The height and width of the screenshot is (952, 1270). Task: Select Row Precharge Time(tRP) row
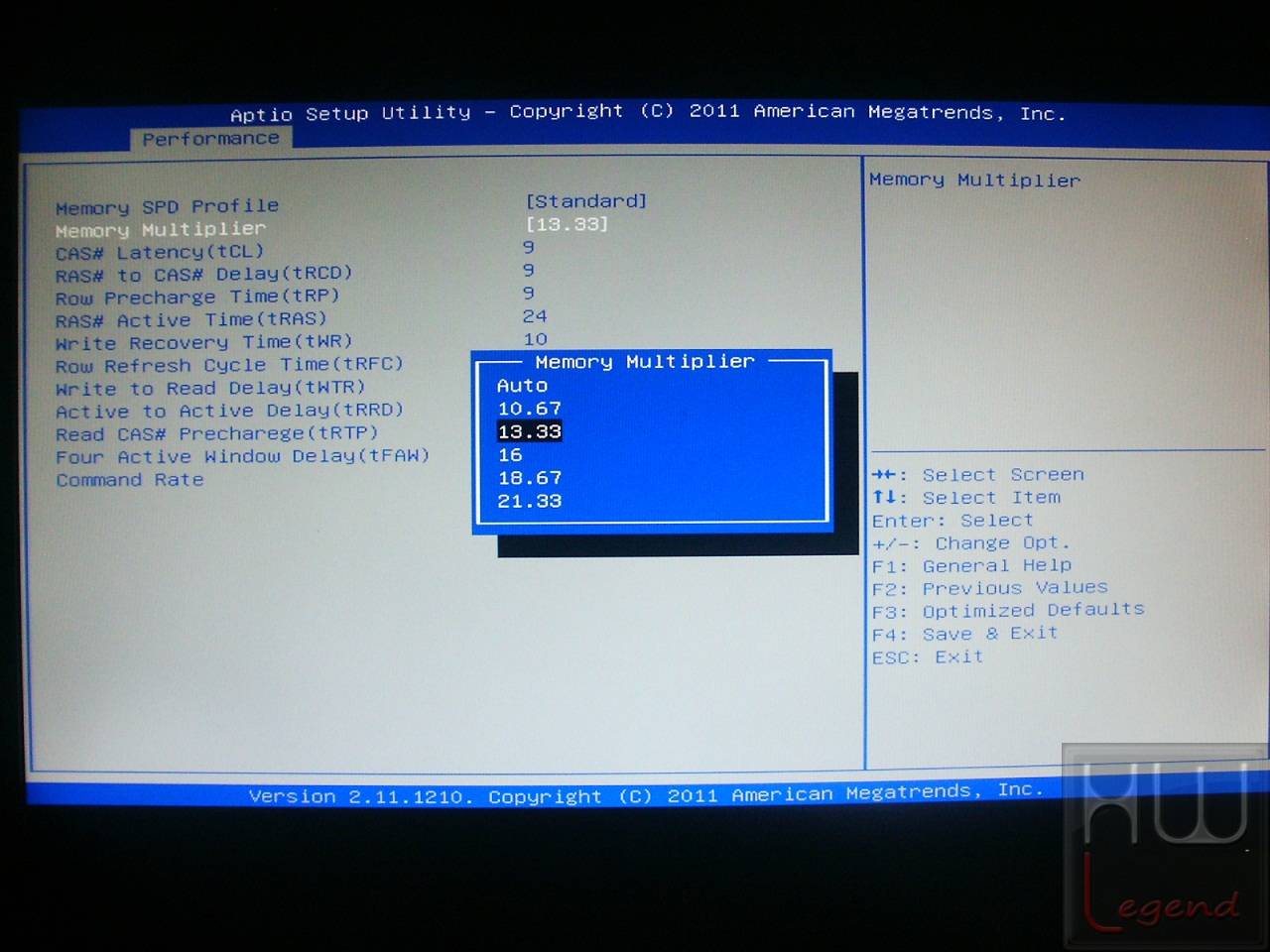197,297
